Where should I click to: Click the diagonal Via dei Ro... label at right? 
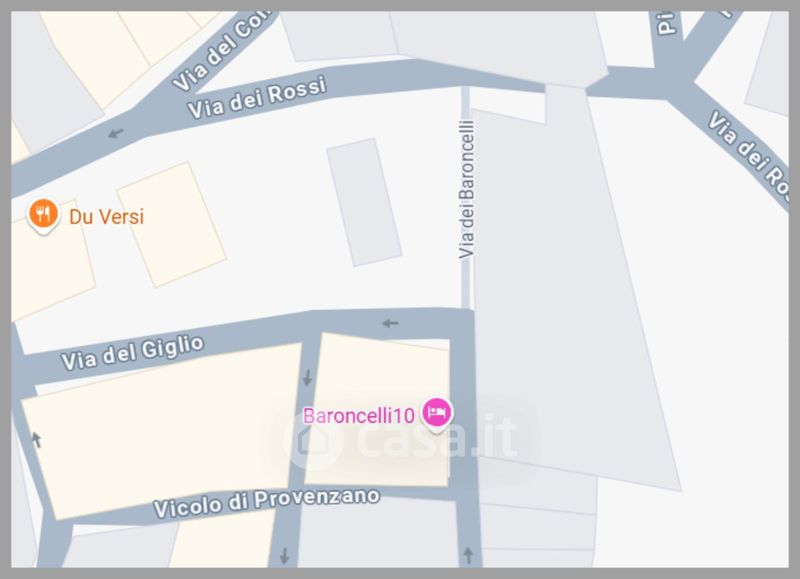coord(749,154)
